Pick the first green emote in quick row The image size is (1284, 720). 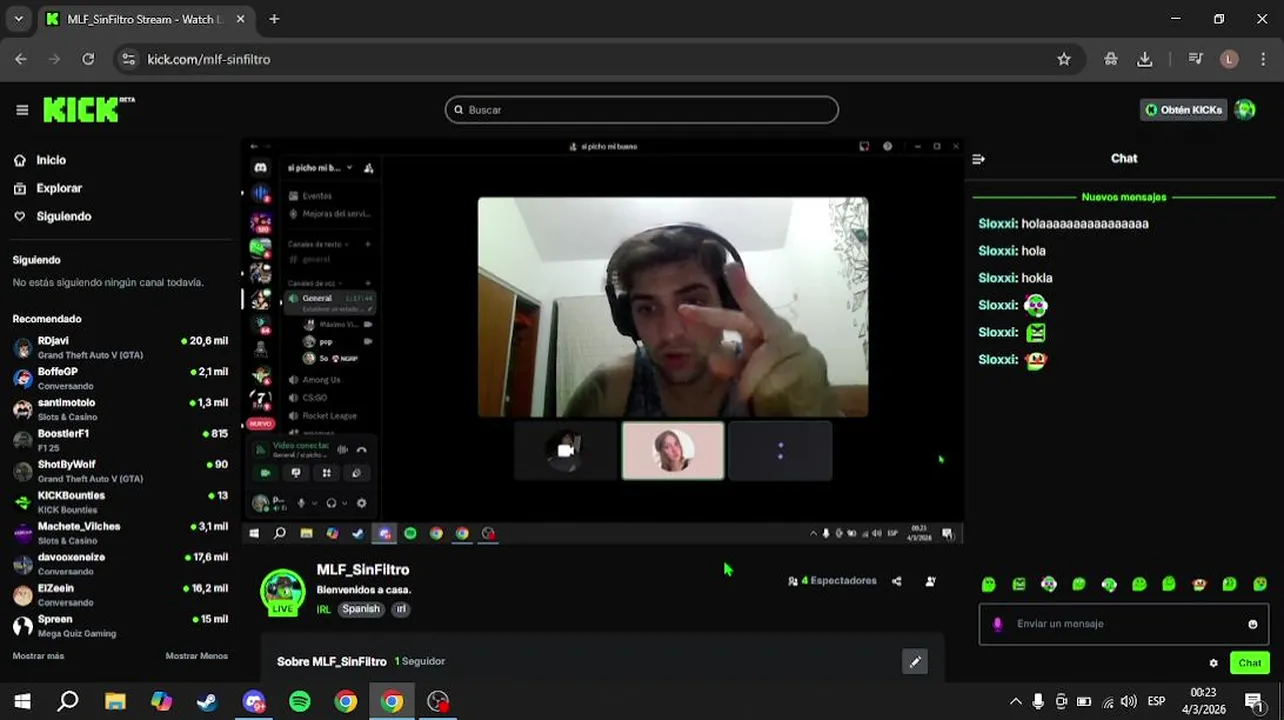989,584
